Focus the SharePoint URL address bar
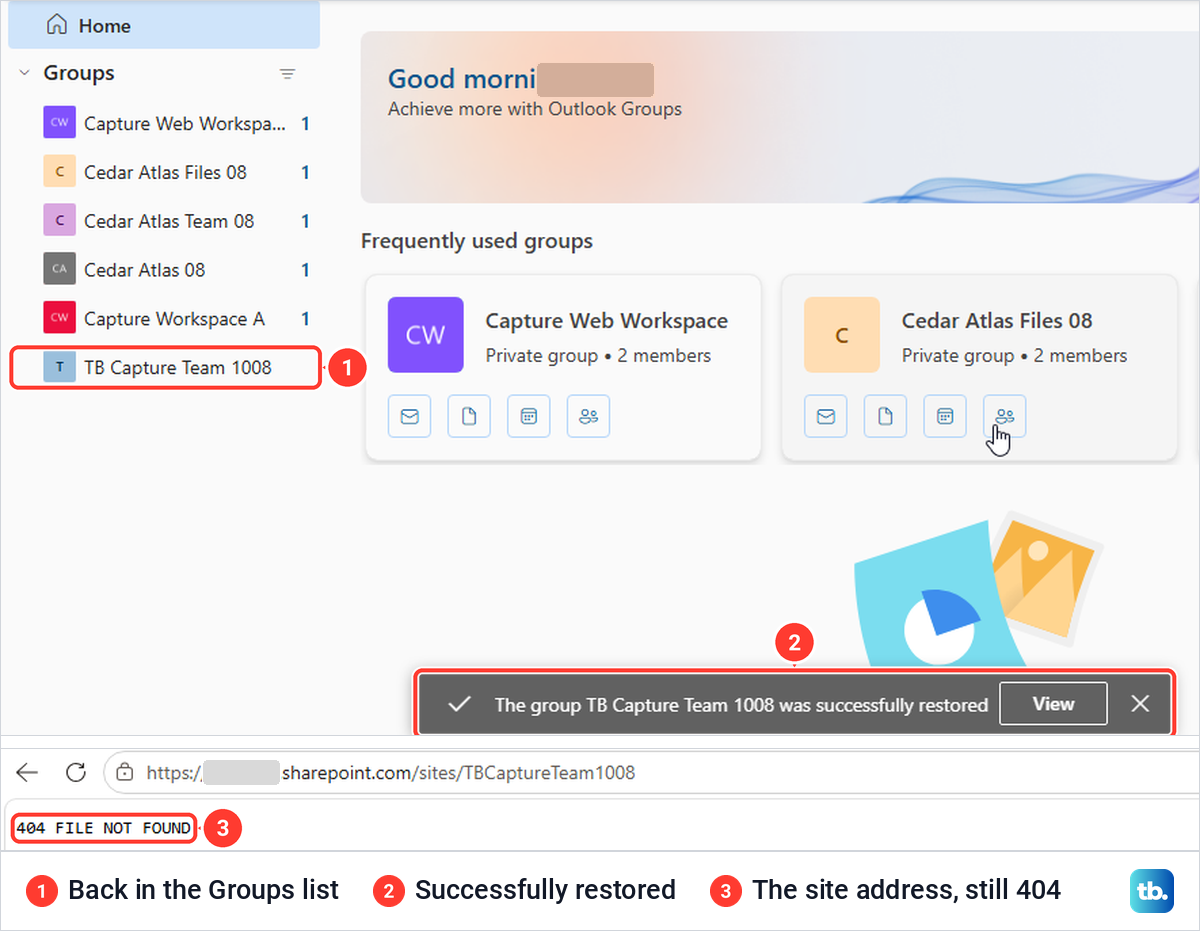This screenshot has width=1200, height=931. click(650, 772)
